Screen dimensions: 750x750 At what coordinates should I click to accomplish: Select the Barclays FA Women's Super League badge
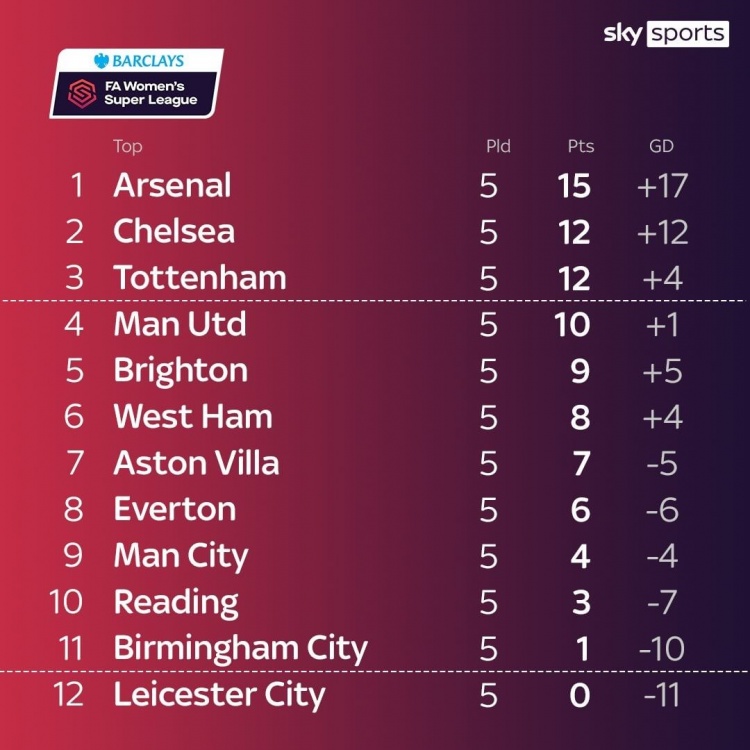136,83
